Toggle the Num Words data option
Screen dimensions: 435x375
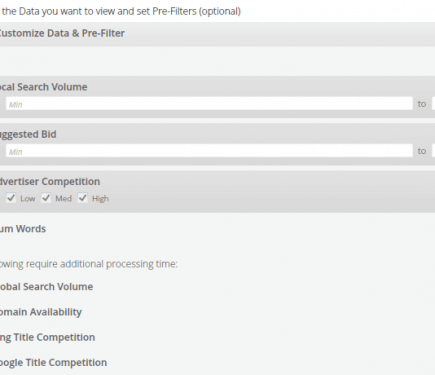click(23, 229)
